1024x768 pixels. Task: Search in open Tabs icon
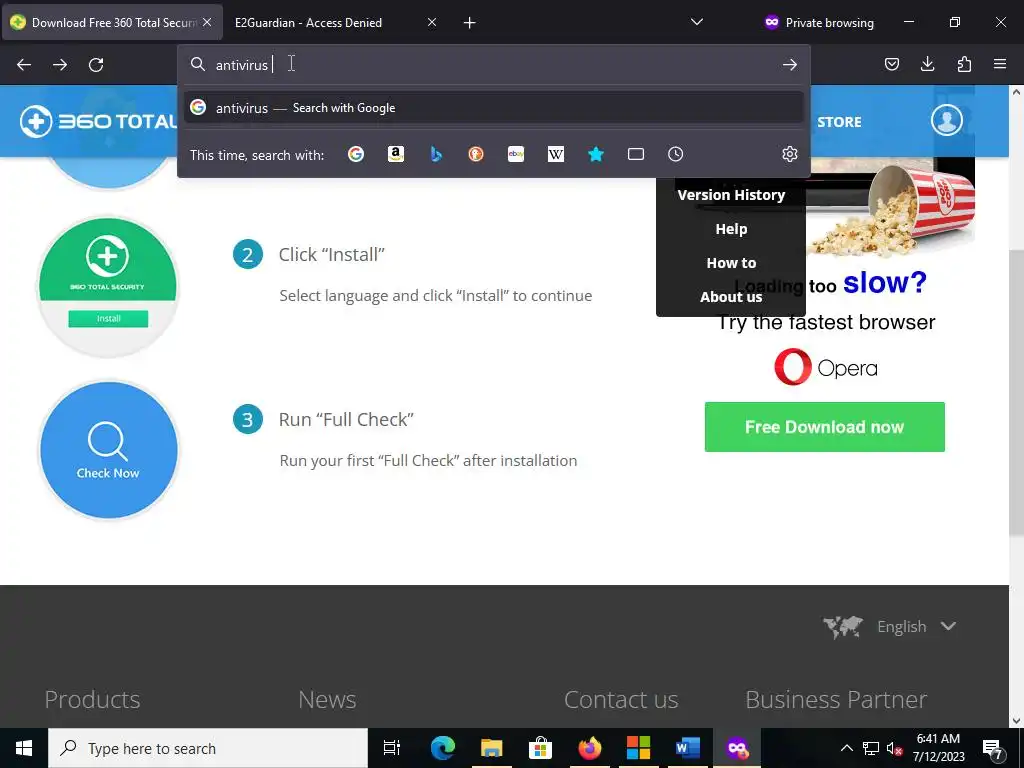click(635, 154)
